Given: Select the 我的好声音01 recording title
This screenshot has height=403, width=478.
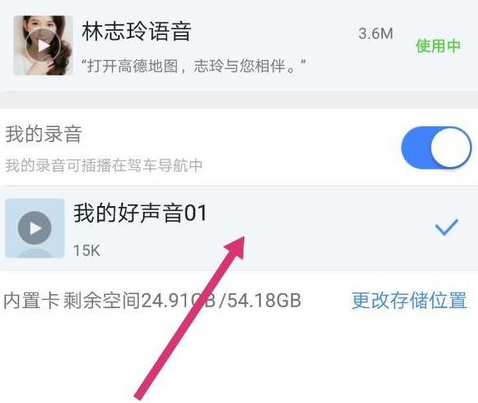Looking at the screenshot, I should click(140, 213).
